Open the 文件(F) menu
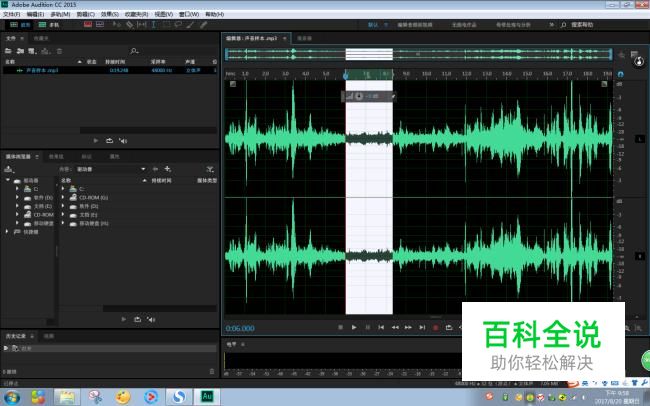650x406 pixels. click(12, 14)
